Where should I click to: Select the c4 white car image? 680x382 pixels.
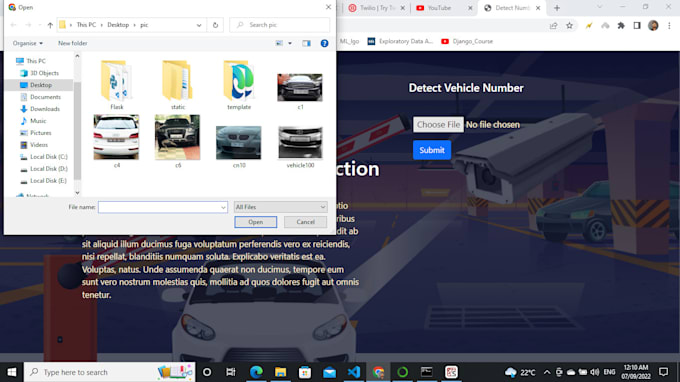(x=116, y=141)
